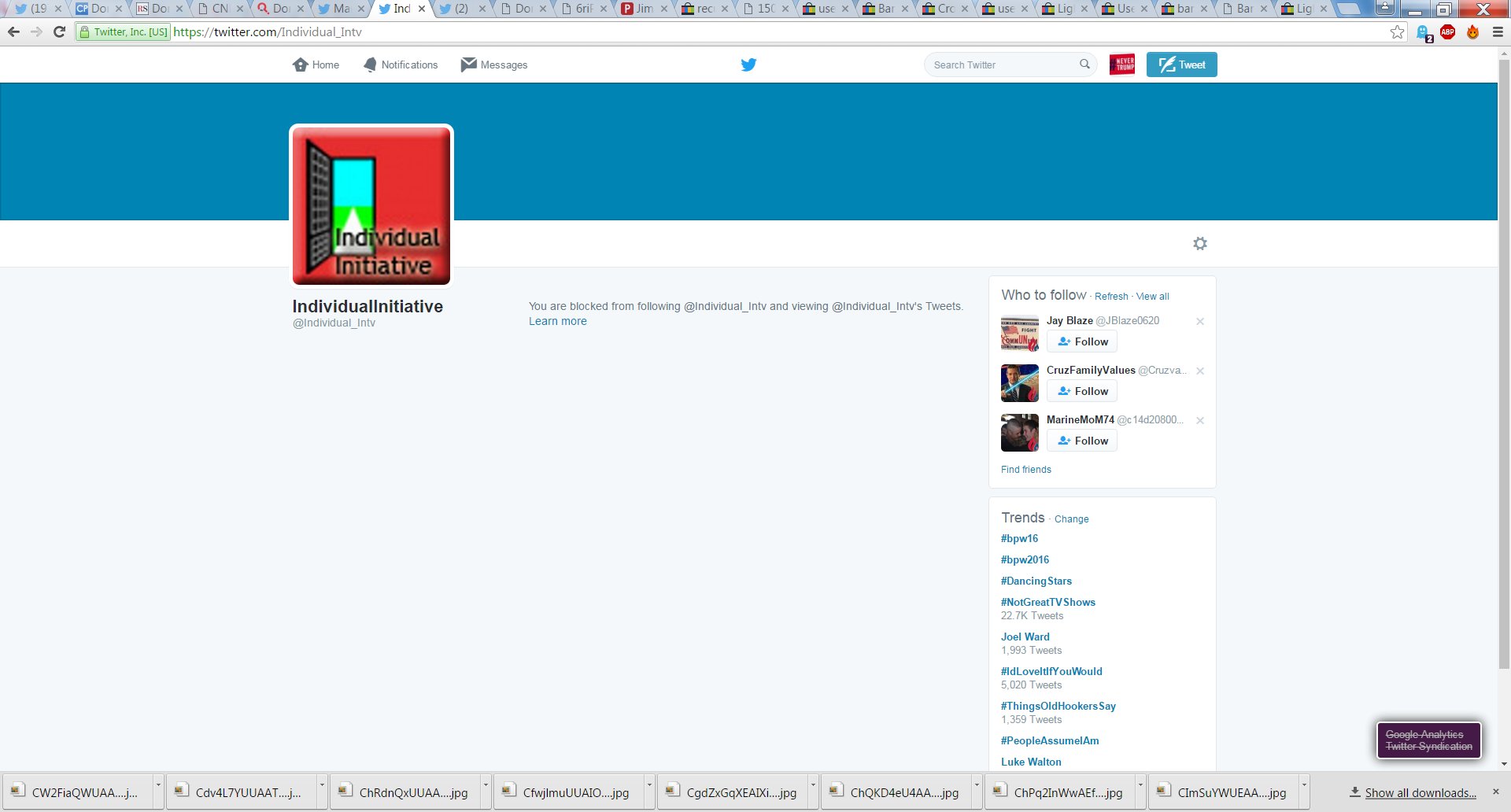The height and width of the screenshot is (812, 1511).
Task: Open the #PeopleAssumeIAm trend
Action: [x=1050, y=740]
